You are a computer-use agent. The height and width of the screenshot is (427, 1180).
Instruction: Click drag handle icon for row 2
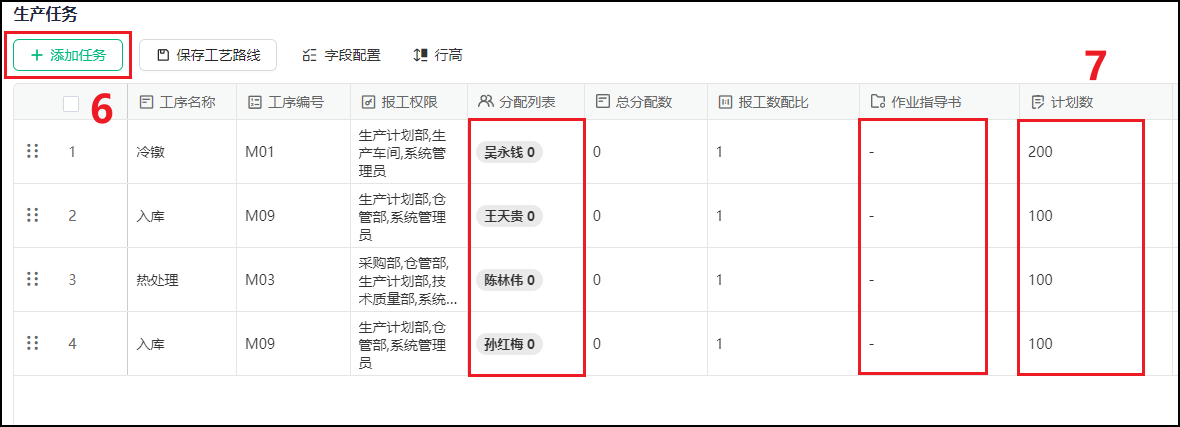32,215
